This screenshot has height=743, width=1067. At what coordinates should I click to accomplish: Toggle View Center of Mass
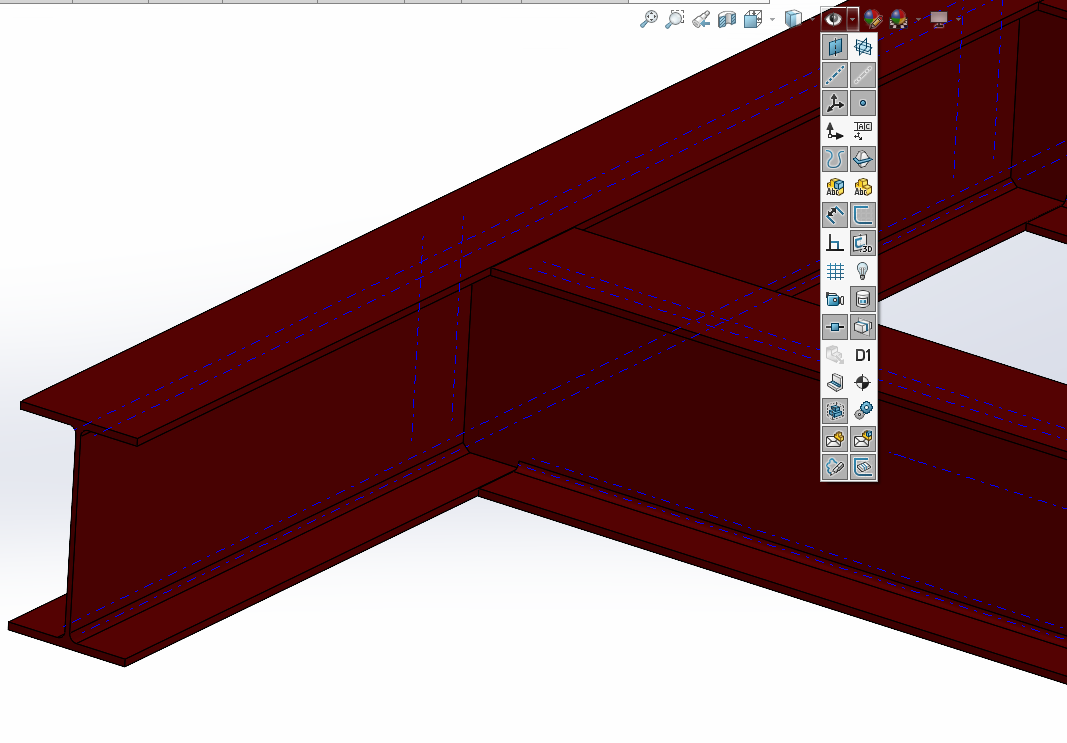click(x=863, y=383)
